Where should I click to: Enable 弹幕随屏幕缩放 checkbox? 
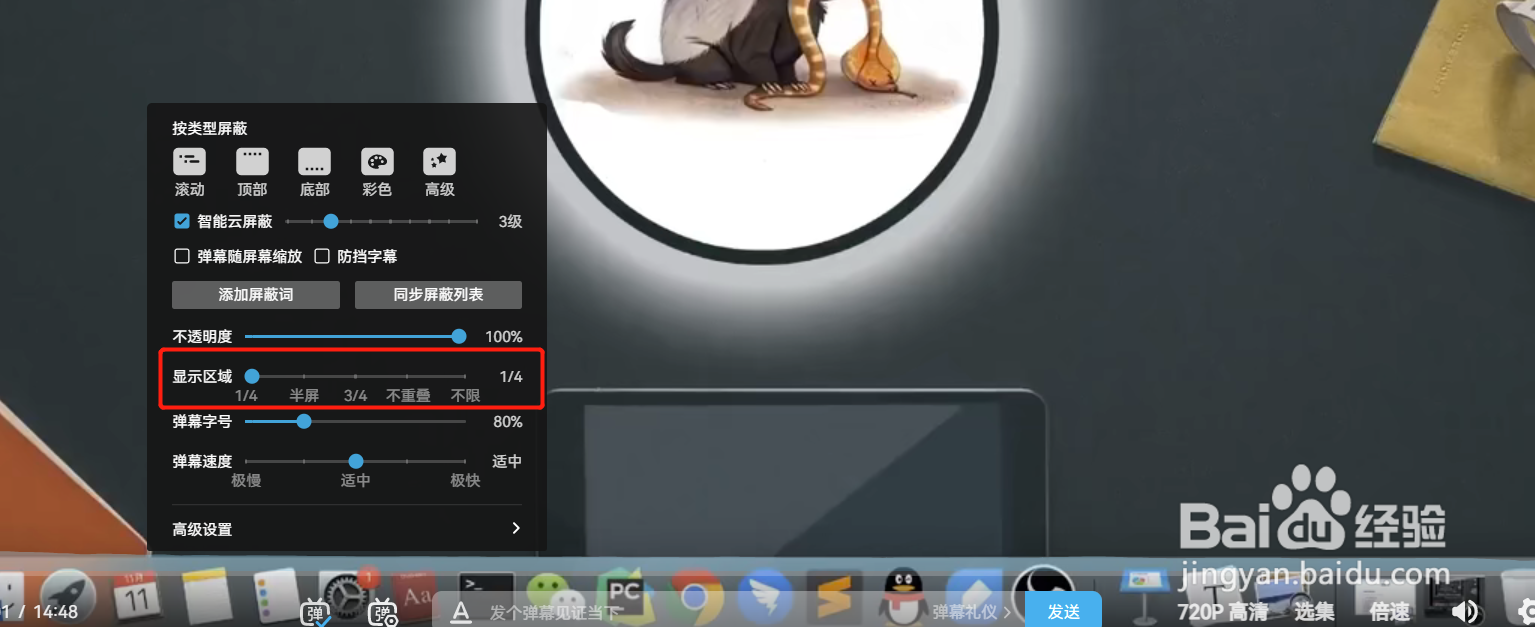(182, 256)
